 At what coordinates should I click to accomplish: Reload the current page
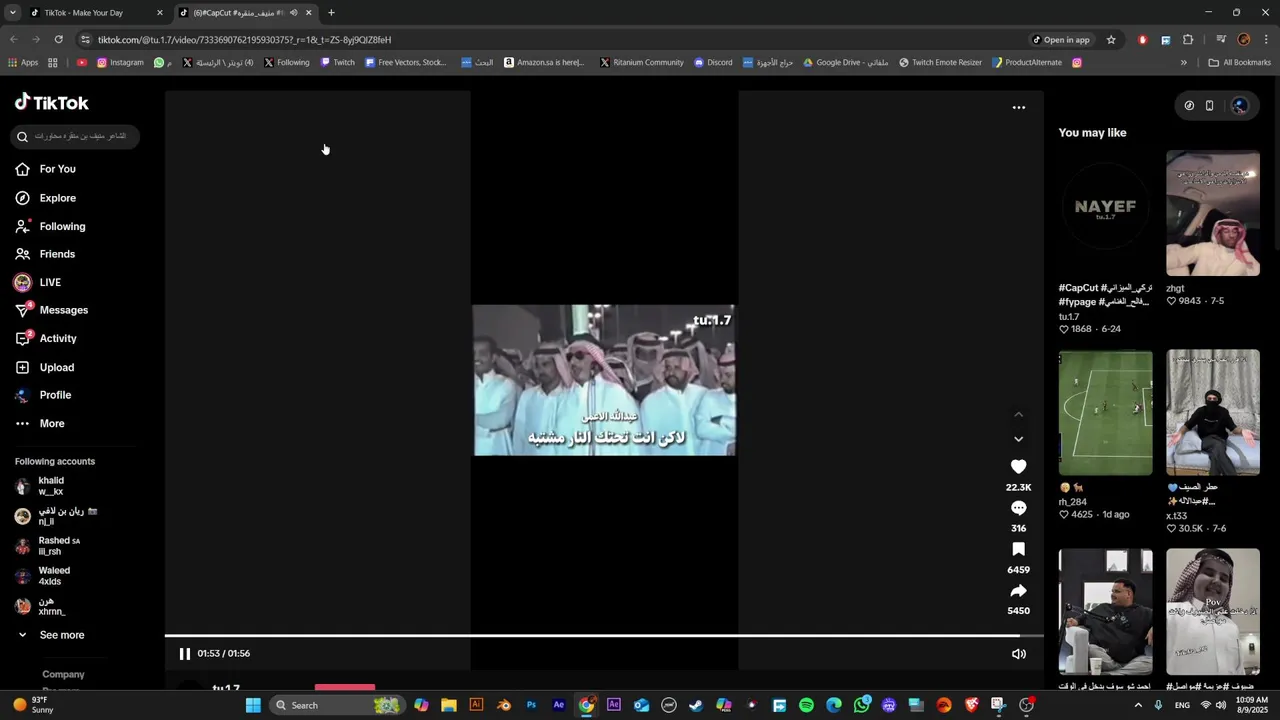(58, 40)
